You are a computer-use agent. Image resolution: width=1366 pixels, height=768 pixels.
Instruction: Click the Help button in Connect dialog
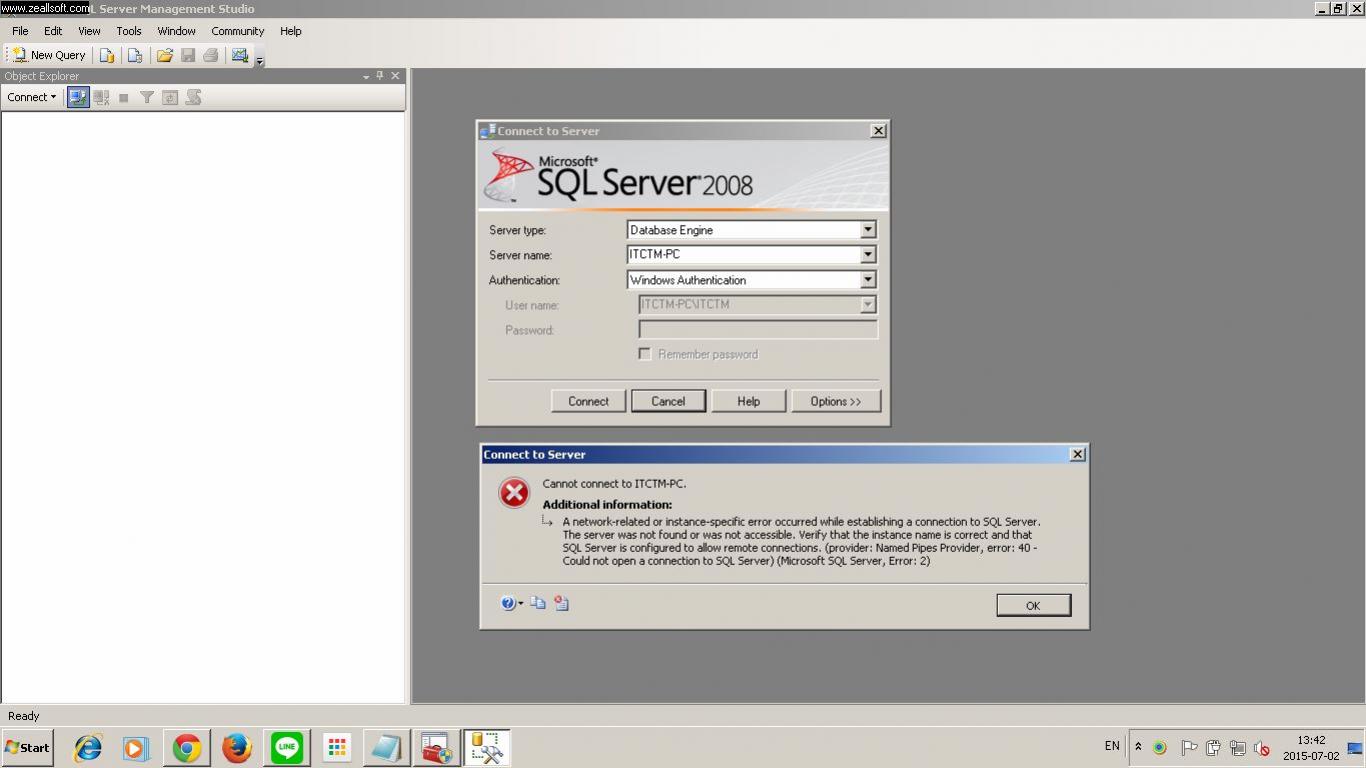coord(748,401)
